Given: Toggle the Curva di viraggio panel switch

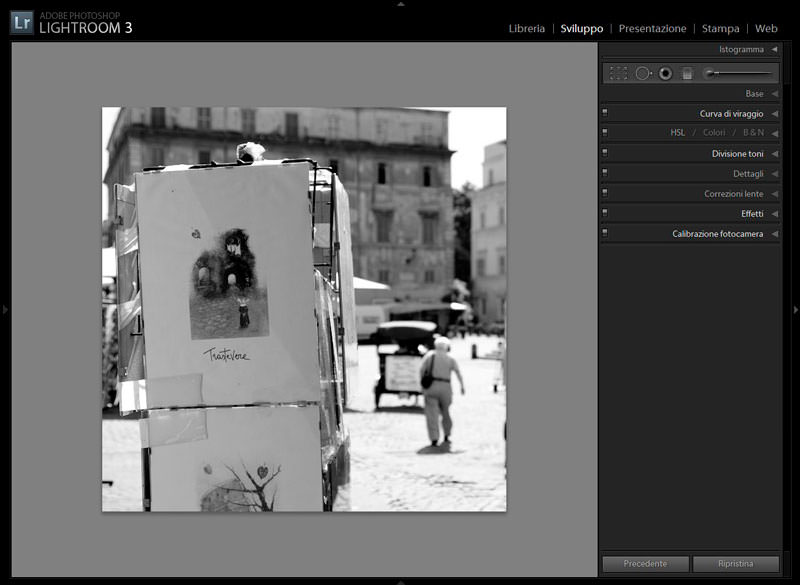Looking at the screenshot, I should click(605, 113).
